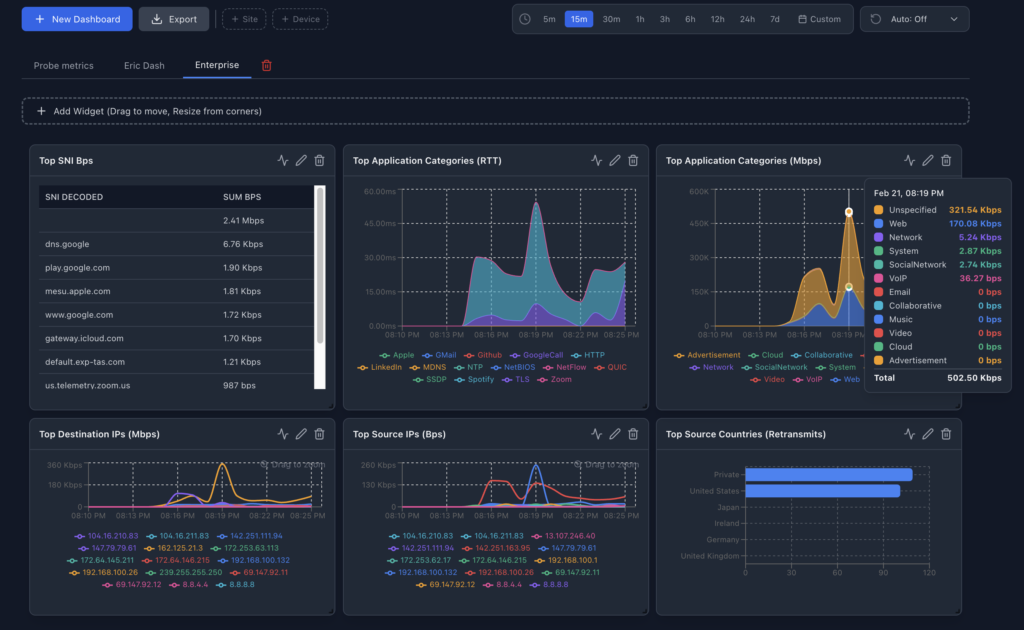Open the Device filter

pyautogui.click(x=297, y=18)
